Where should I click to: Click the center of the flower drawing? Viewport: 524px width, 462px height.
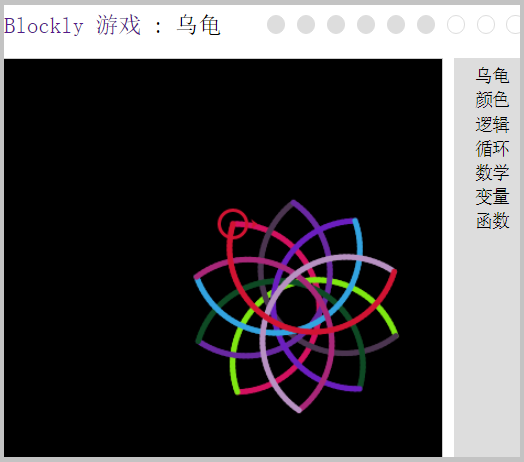[296, 307]
